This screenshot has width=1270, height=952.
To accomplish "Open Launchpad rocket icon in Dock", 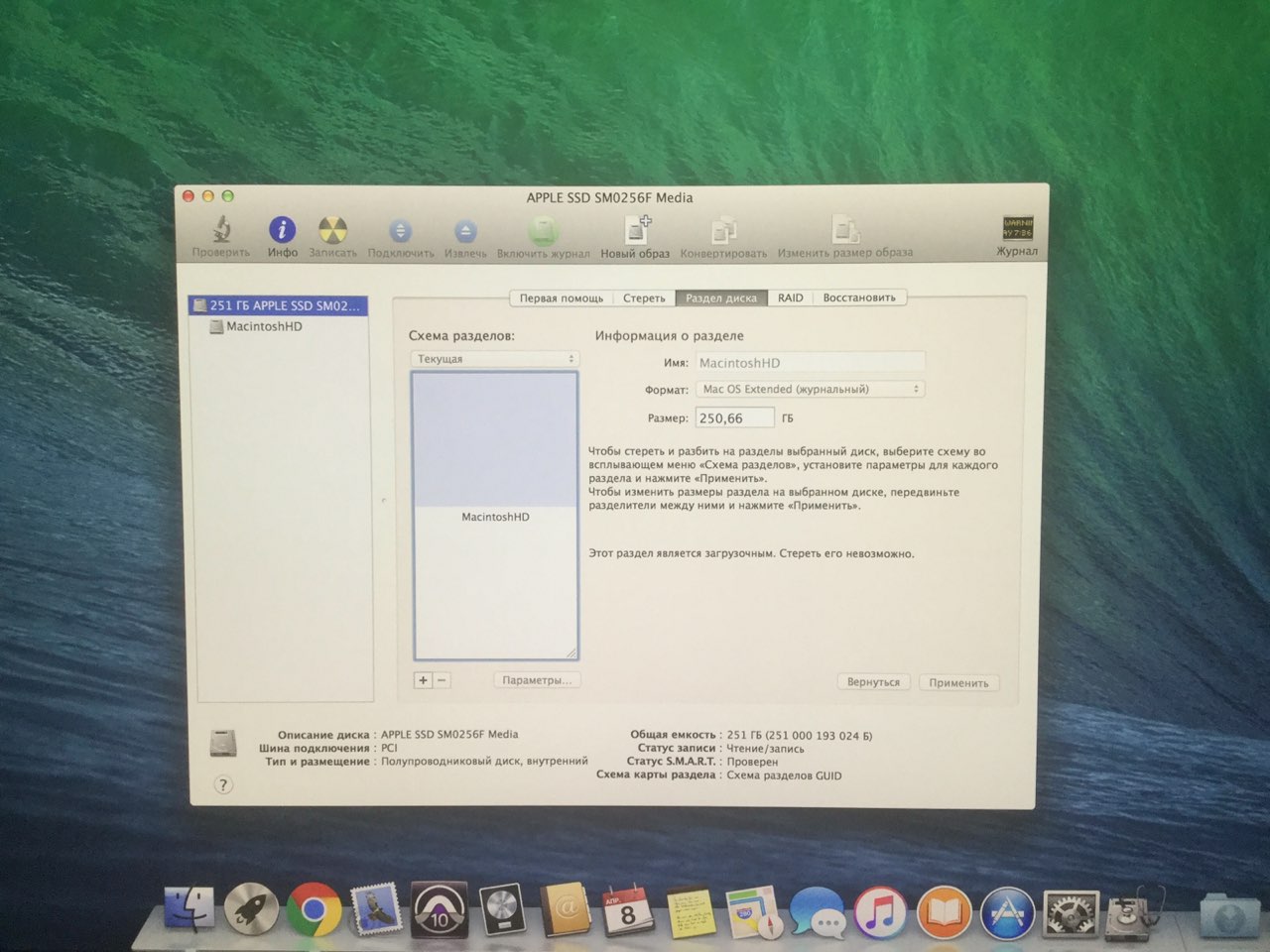I will click(x=251, y=908).
